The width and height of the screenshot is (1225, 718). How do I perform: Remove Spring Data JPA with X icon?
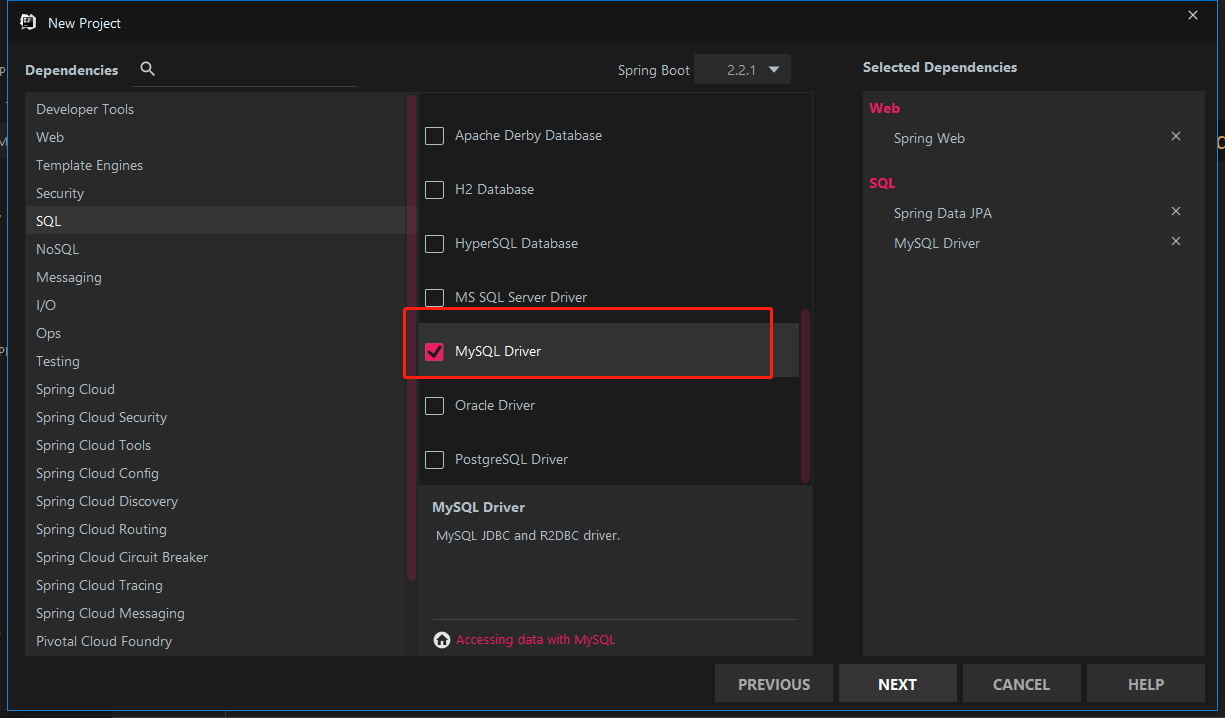pyautogui.click(x=1176, y=211)
